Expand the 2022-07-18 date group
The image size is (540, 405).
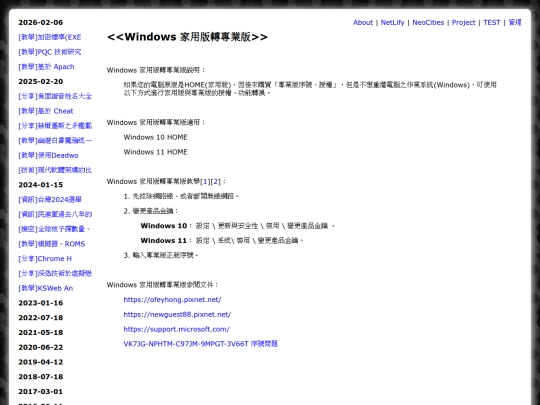click(x=41, y=318)
